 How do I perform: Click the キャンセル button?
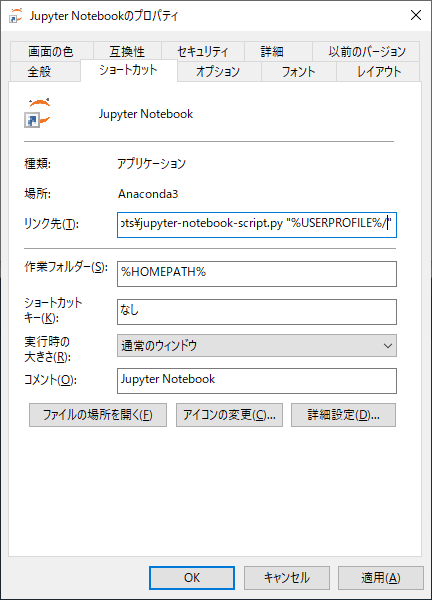tap(287, 578)
